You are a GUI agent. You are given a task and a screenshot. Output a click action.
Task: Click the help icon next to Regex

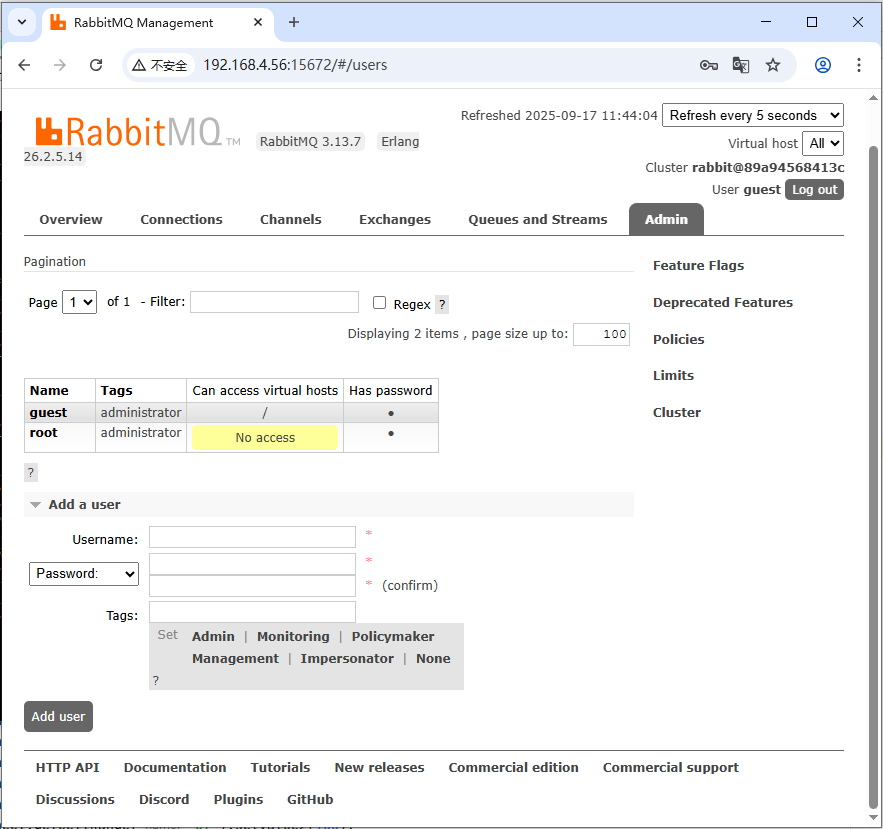pyautogui.click(x=442, y=305)
